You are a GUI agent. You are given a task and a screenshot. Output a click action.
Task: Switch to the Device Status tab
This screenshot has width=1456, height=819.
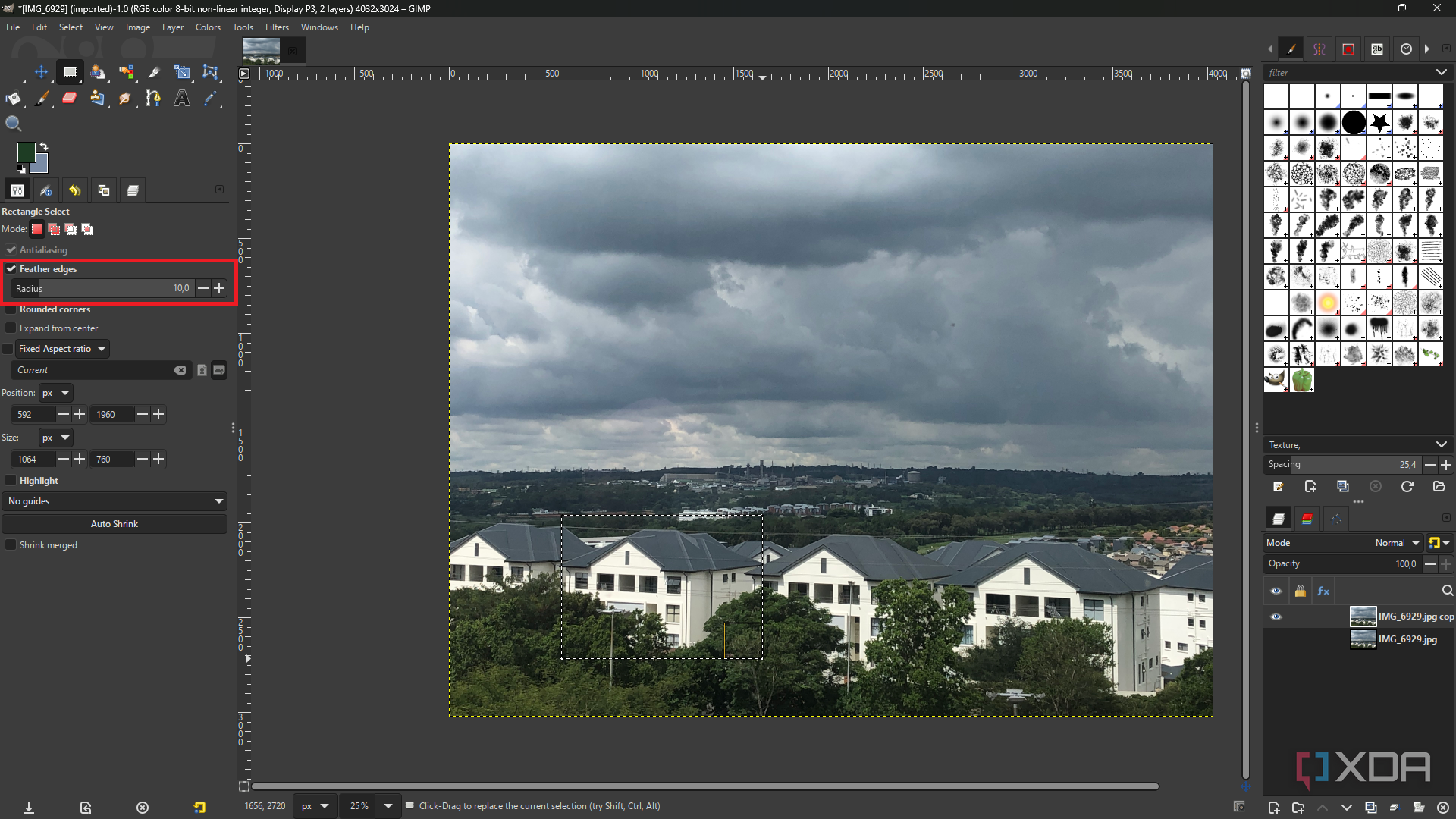coord(46,190)
